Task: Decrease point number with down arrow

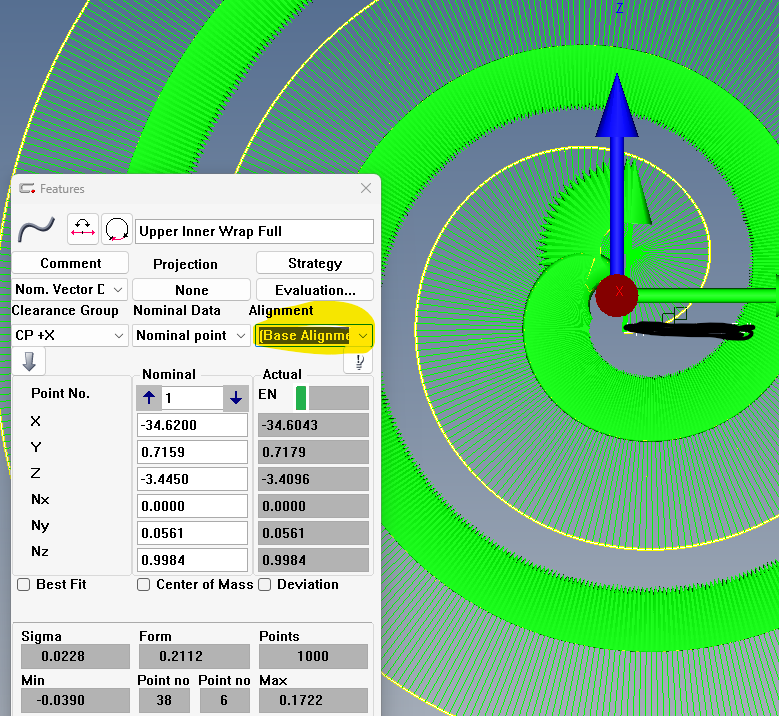Action: (x=235, y=398)
